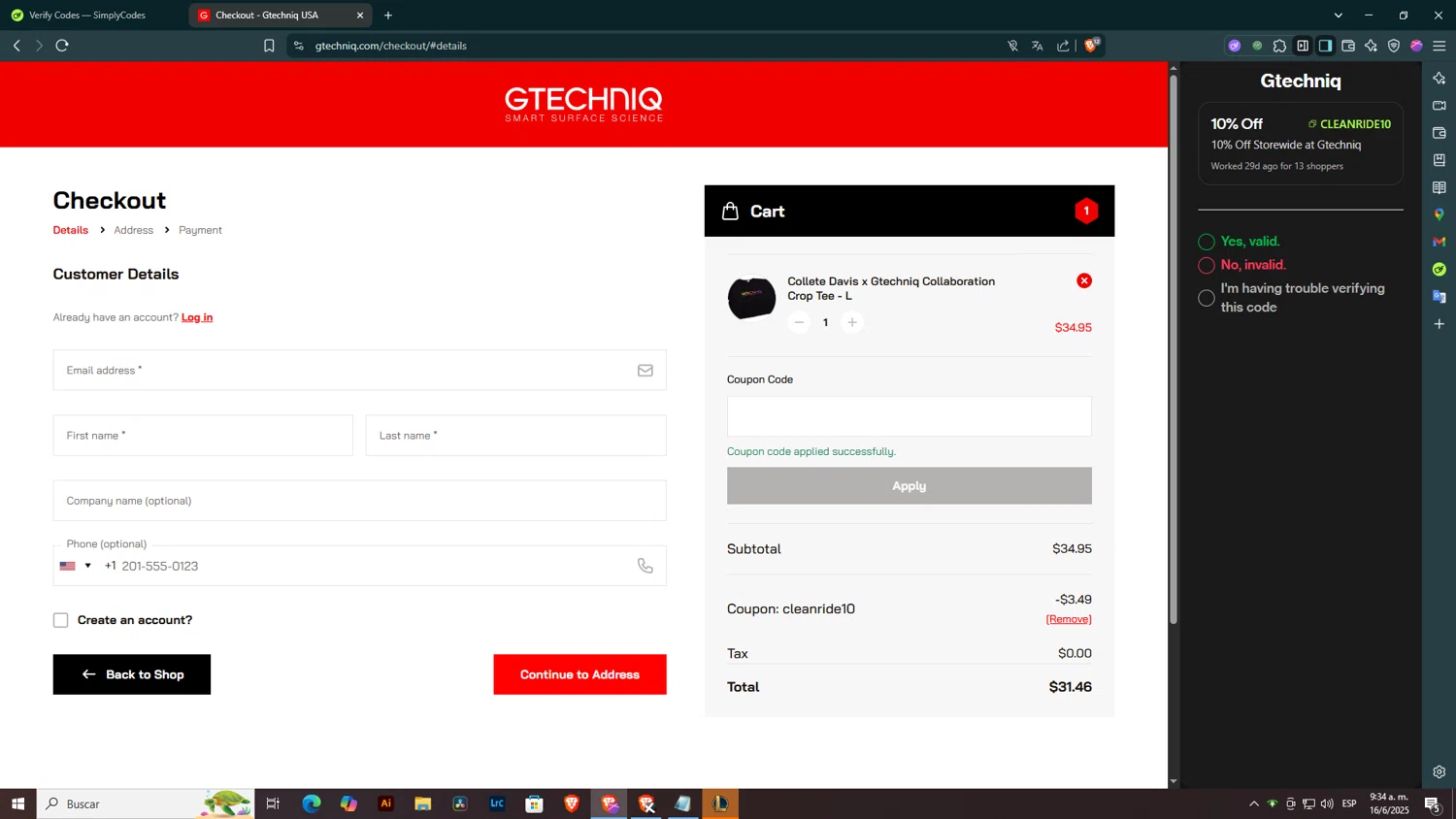Open the Brave Shields lion icon
The image size is (1456, 819).
click(x=1091, y=45)
